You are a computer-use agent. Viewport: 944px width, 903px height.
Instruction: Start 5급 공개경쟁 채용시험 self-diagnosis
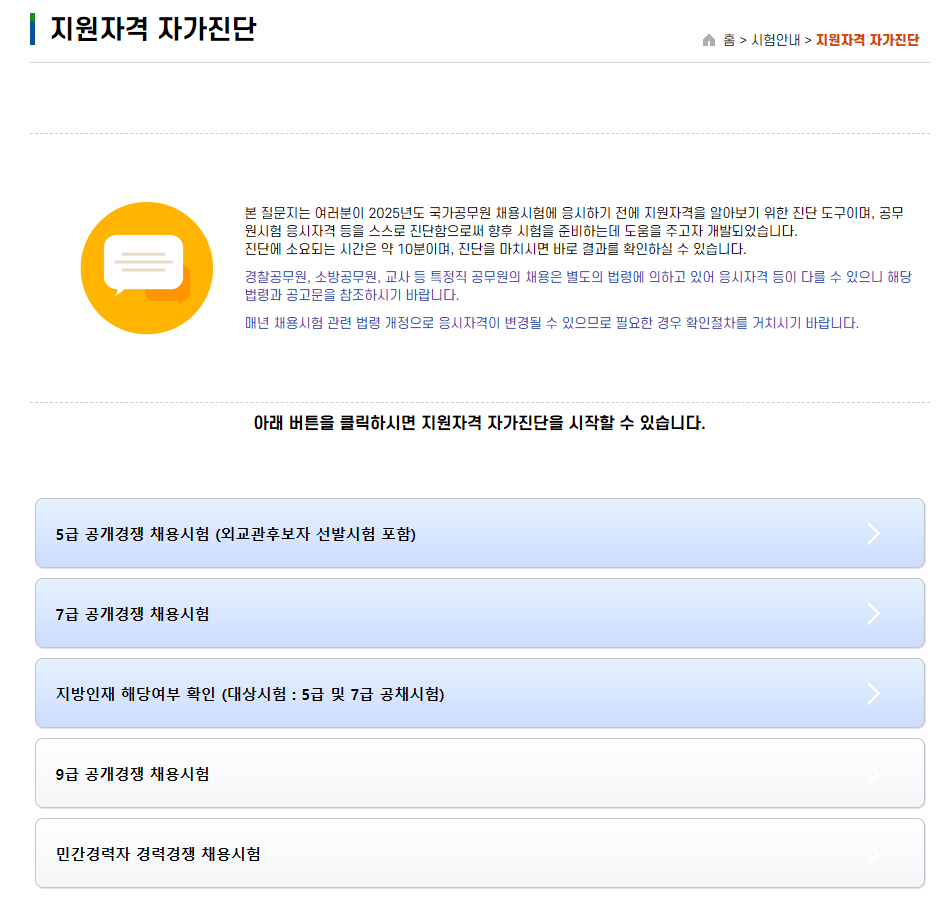pos(480,533)
